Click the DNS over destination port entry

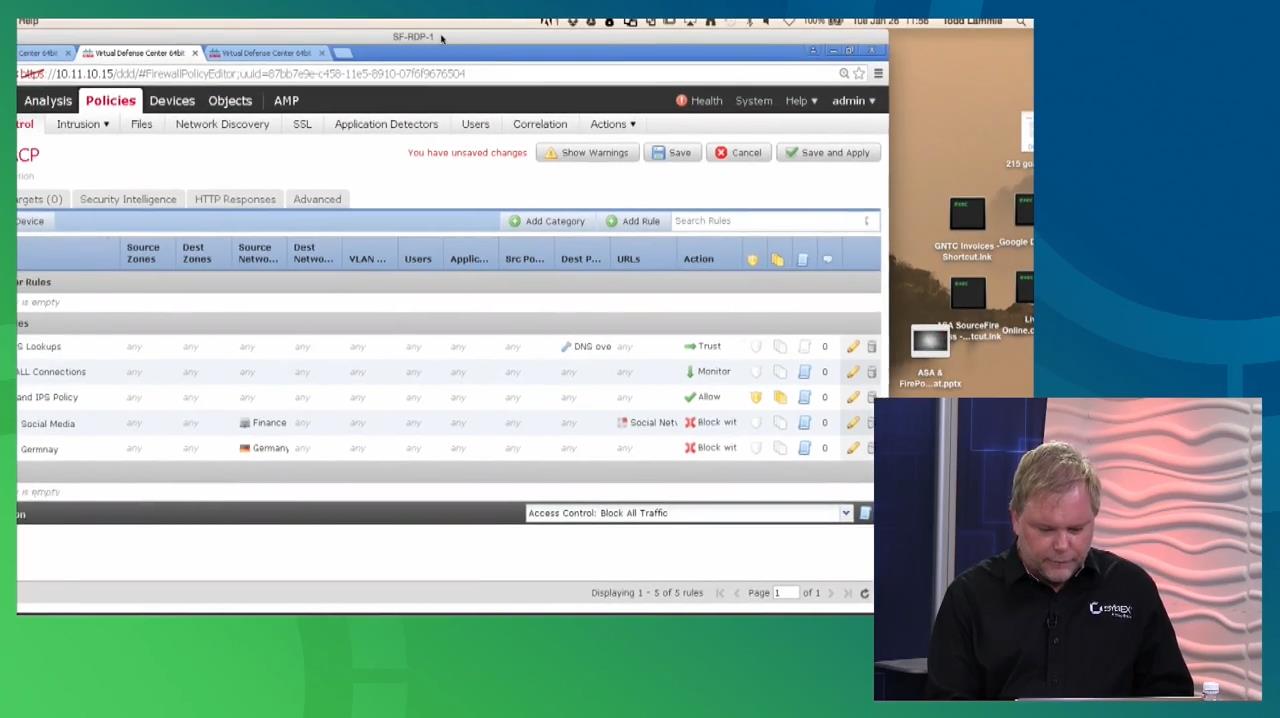coord(586,347)
